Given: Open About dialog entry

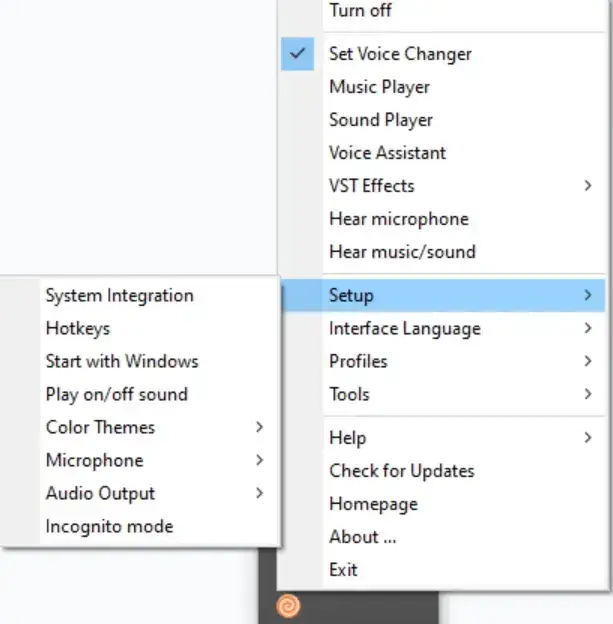Looking at the screenshot, I should [363, 537].
